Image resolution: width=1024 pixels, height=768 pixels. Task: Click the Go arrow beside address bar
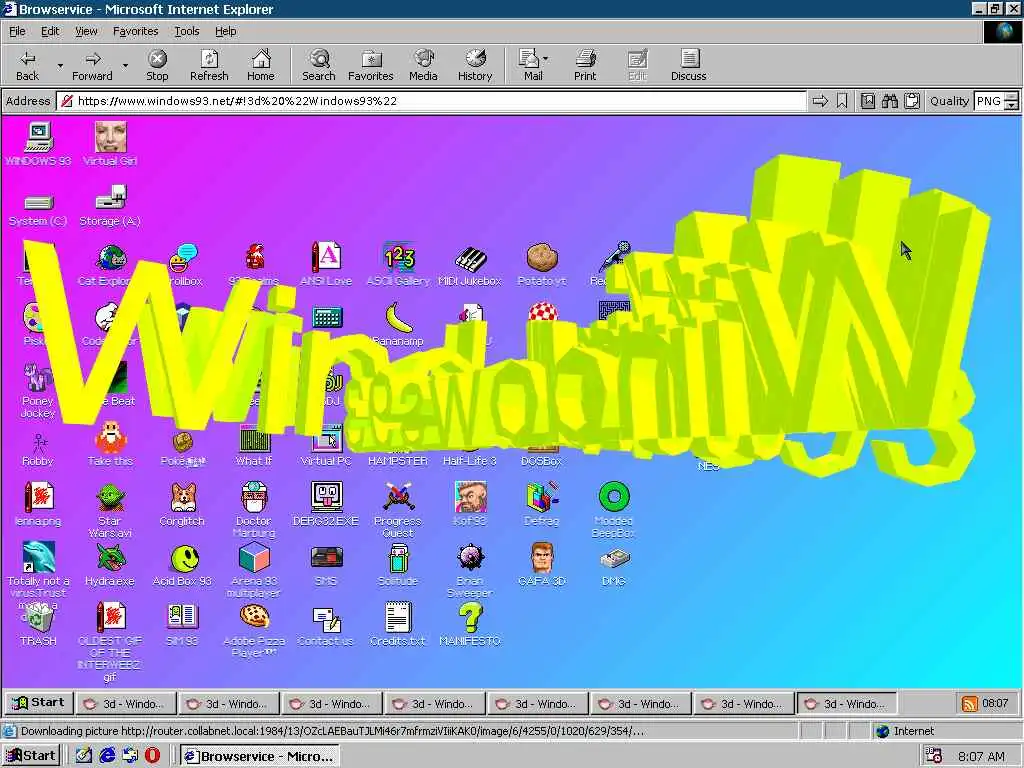click(820, 101)
